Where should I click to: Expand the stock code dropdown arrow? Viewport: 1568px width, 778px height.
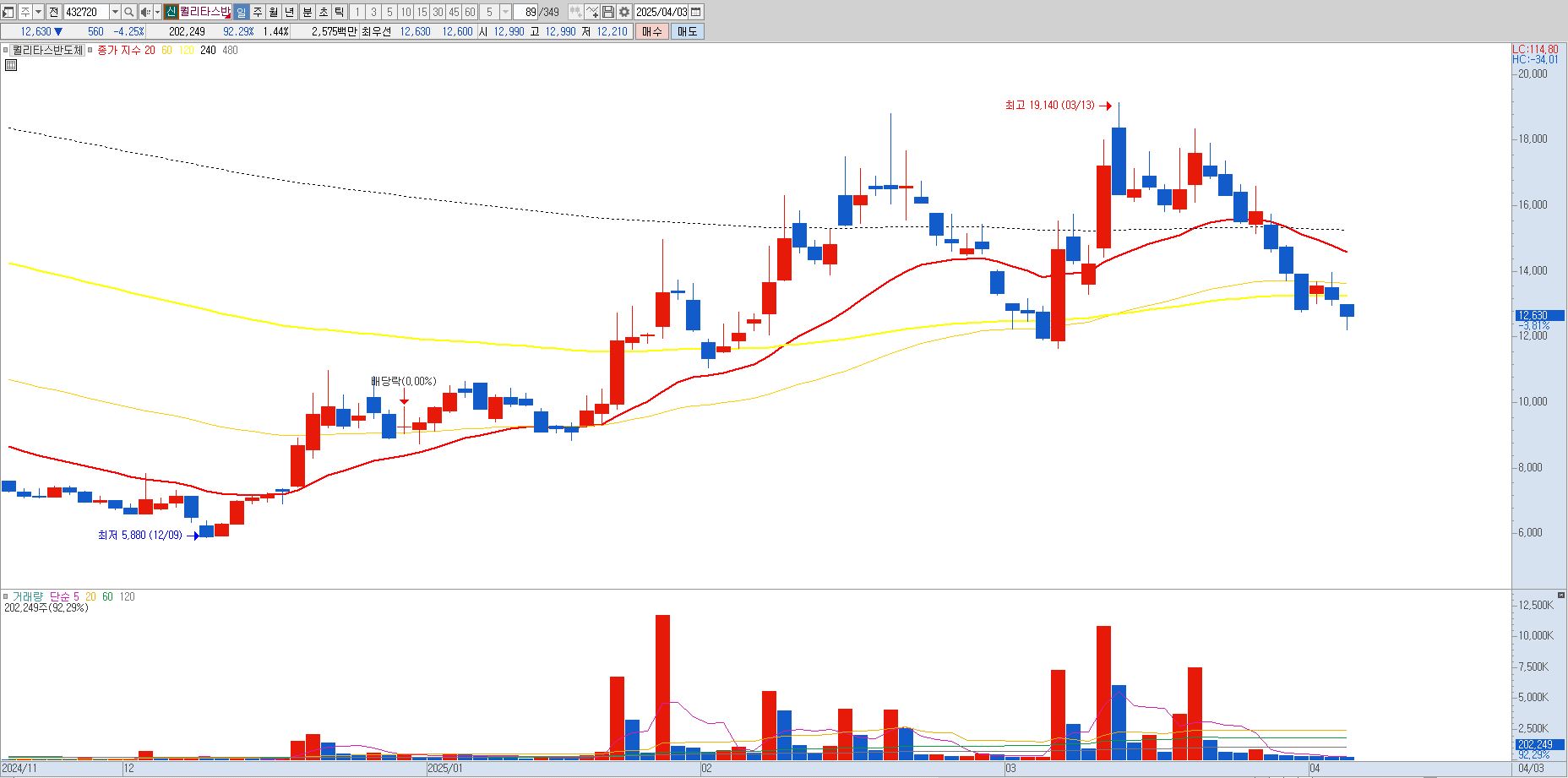[115, 12]
